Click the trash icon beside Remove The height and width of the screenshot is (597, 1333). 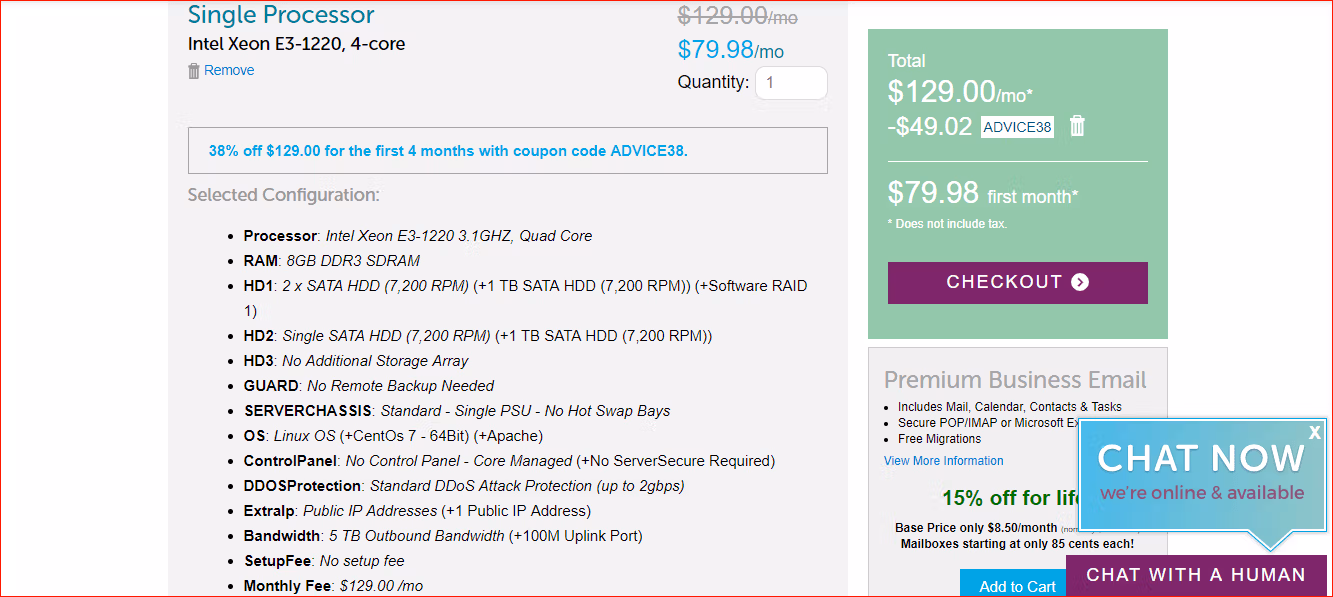[x=194, y=71]
